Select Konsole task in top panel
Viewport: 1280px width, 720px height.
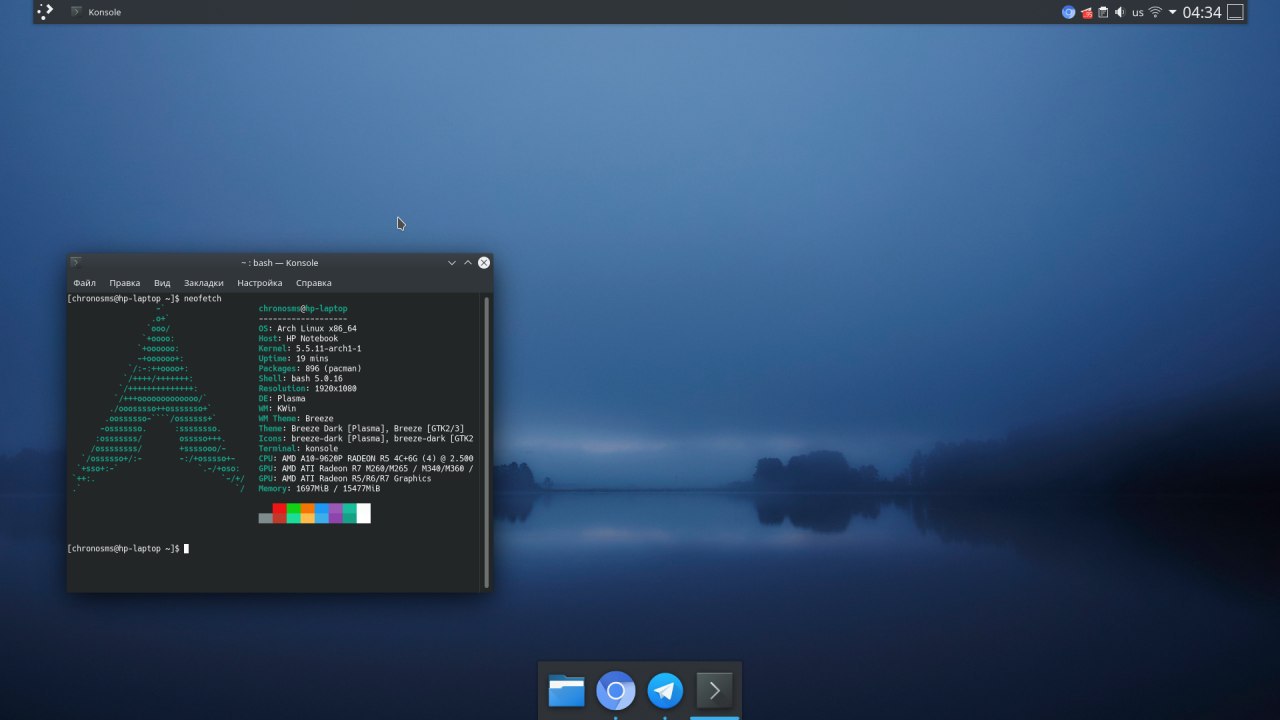pos(96,12)
